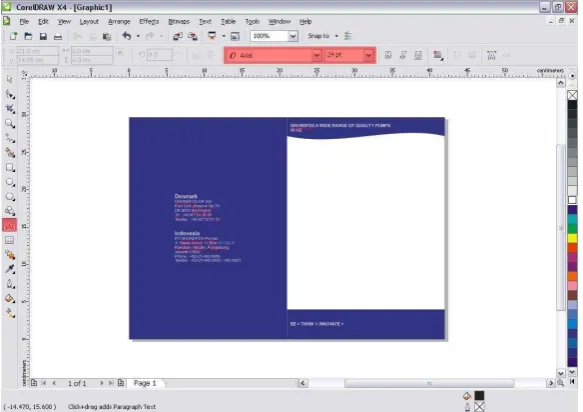Open the zoom navigator at scrollbar corner
The height and width of the screenshot is (412, 583).
point(560,383)
